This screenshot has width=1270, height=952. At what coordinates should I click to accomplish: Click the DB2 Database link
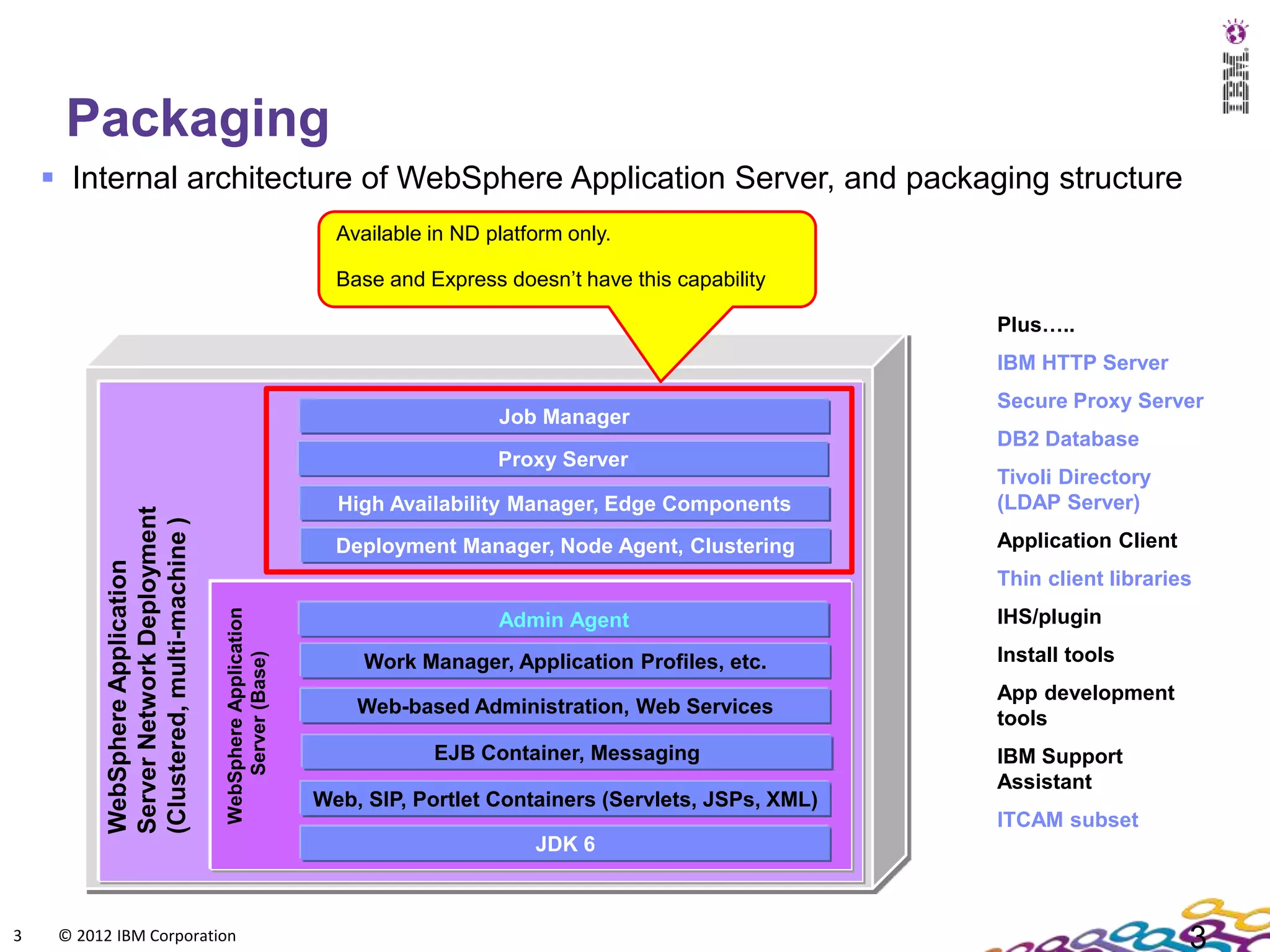pos(1067,439)
